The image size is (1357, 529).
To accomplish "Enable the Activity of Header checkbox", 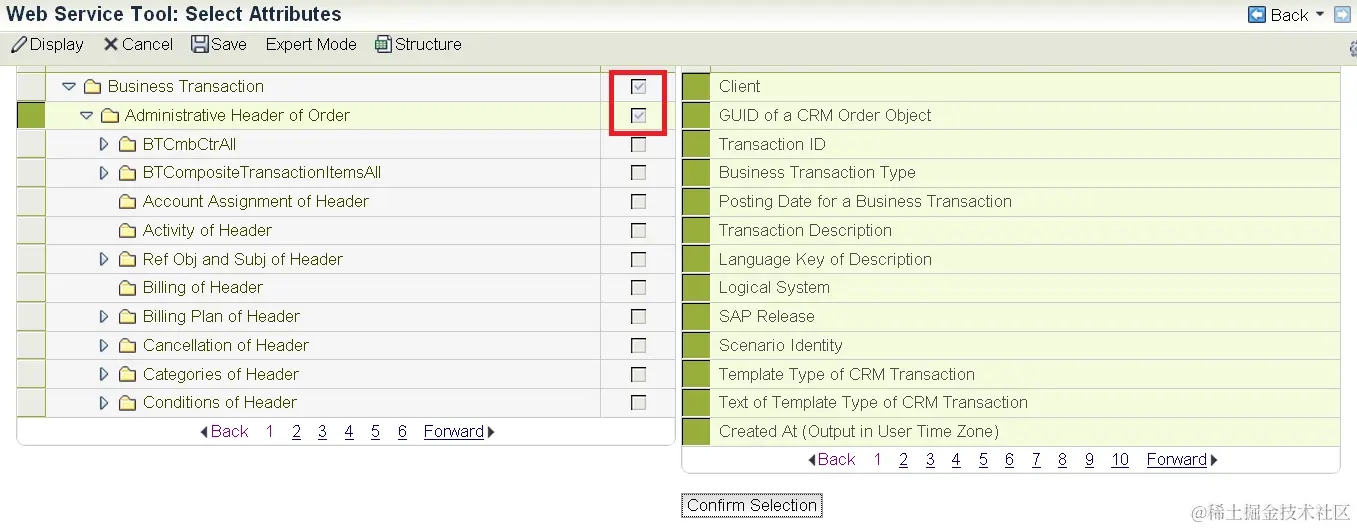I will 638,231.
